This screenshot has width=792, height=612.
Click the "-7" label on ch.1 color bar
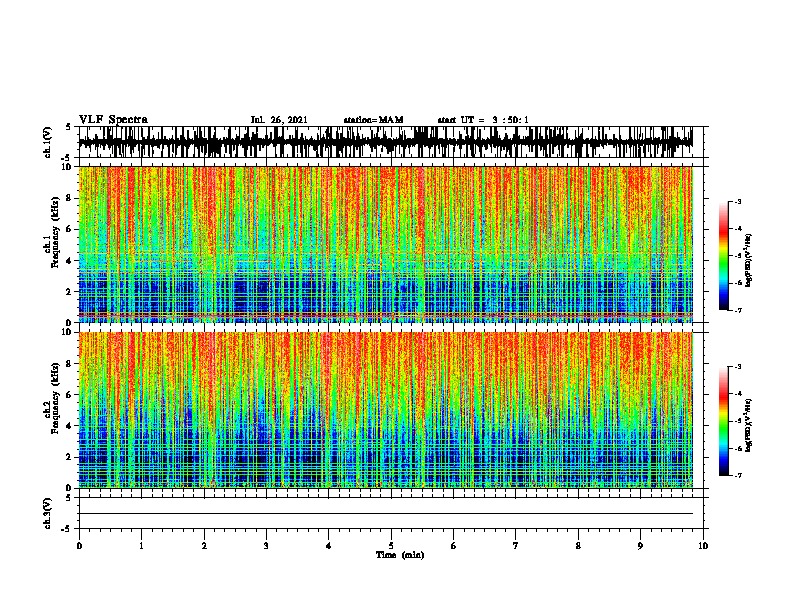coord(738,310)
